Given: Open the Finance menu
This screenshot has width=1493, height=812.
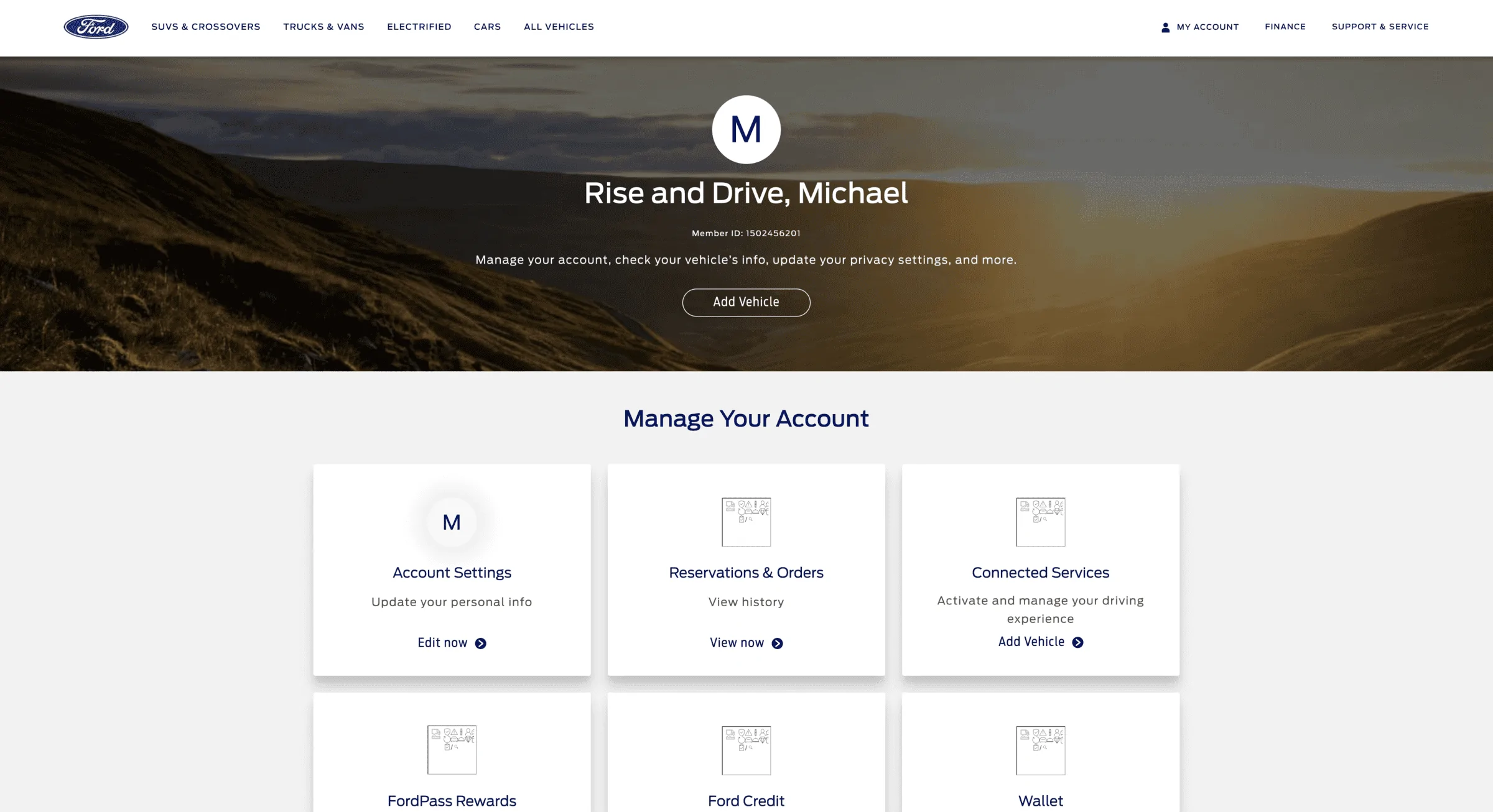Looking at the screenshot, I should 1285,27.
